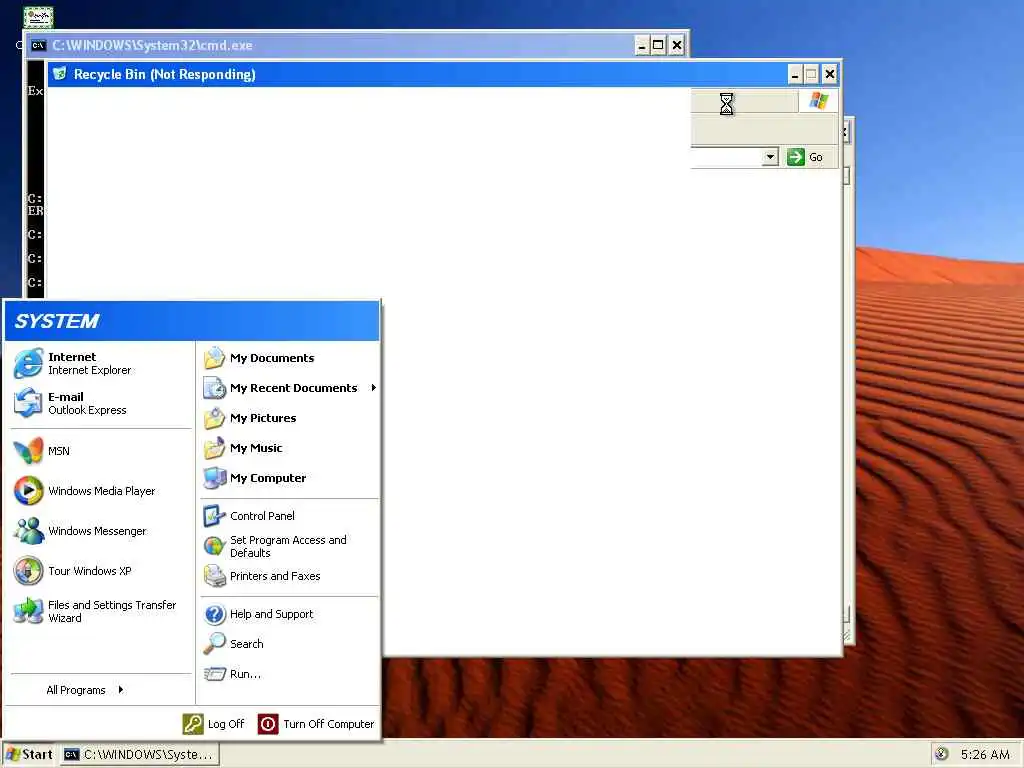The image size is (1024, 768).
Task: Open address bar dropdown in Recycle Bin
Action: pos(771,157)
